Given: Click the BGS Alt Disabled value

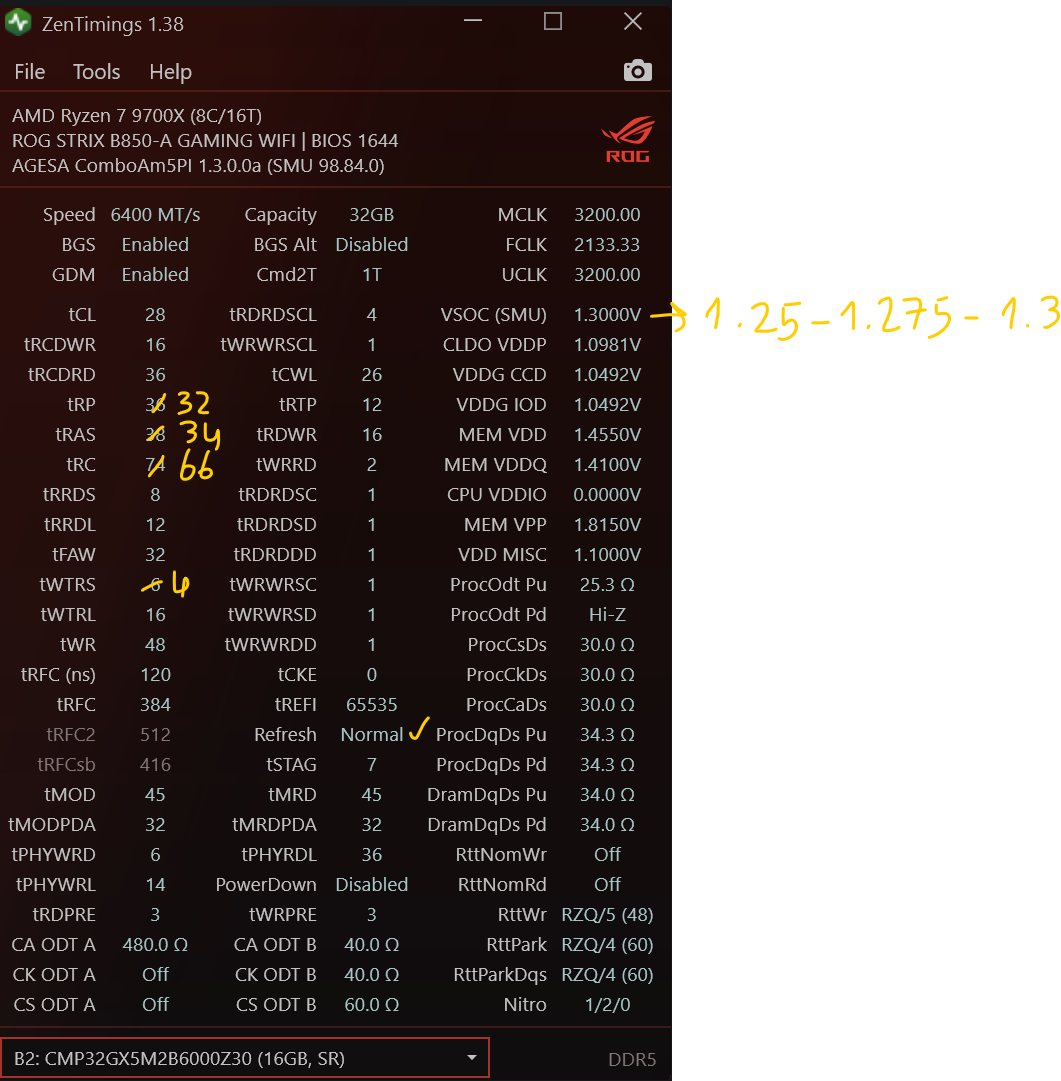Looking at the screenshot, I should pyautogui.click(x=372, y=245).
